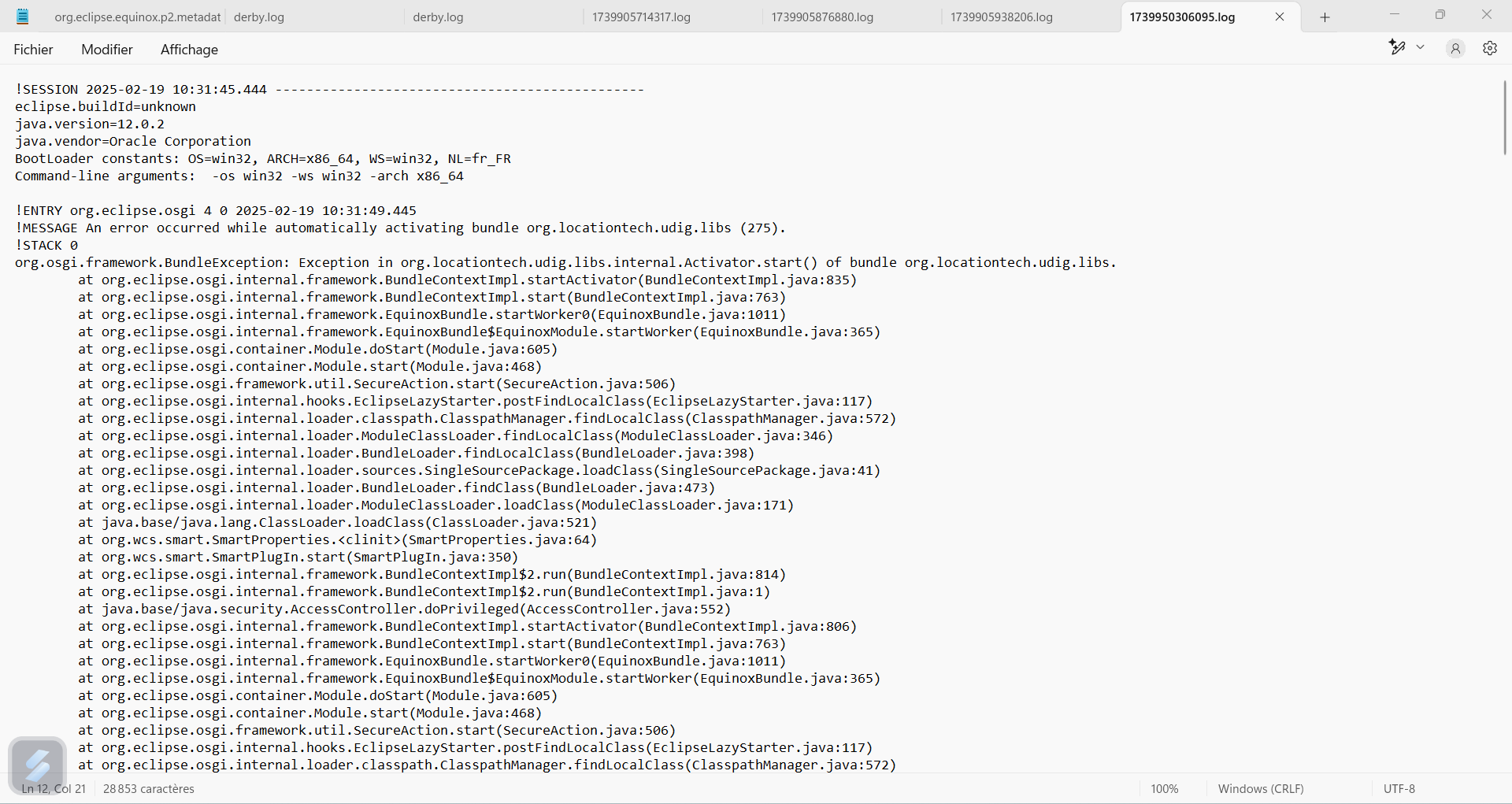Viewport: 1512px width, 804px height.
Task: Click the vertical scrollbar thumb
Action: (x=1505, y=118)
